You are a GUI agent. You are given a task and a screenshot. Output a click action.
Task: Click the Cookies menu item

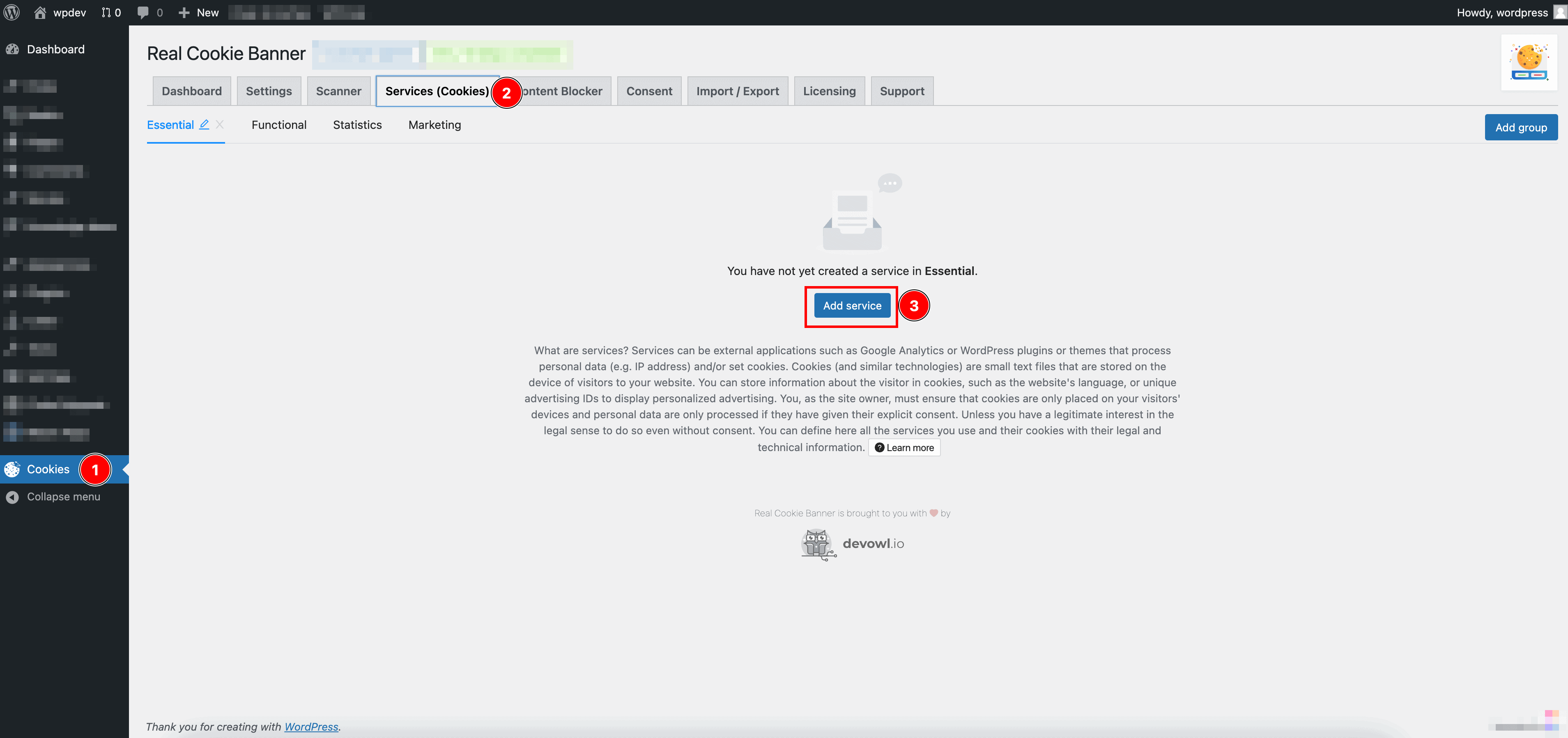(x=48, y=469)
